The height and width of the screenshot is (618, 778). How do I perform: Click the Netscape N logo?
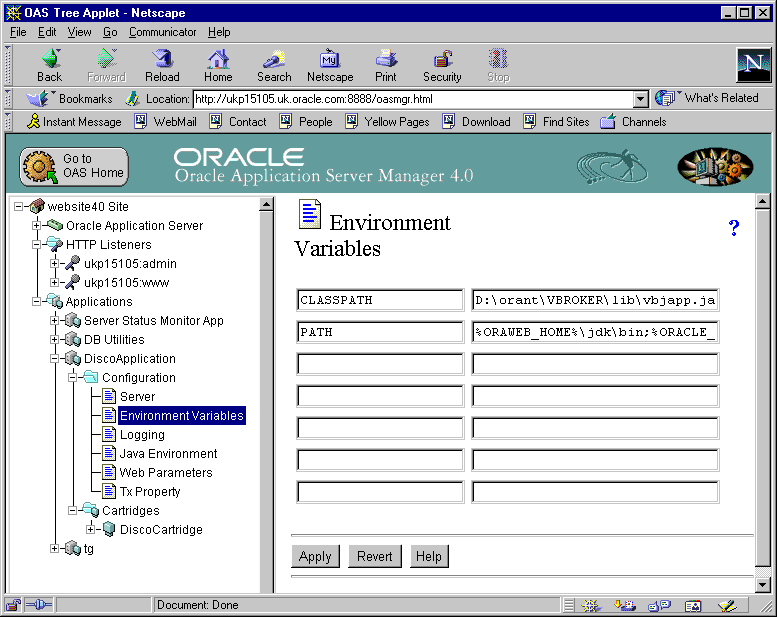point(754,65)
